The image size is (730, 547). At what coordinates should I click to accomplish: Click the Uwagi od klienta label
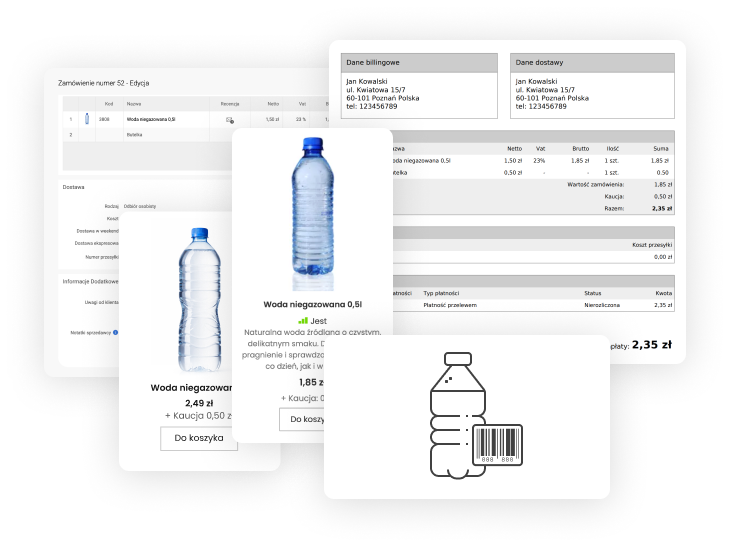coord(101,303)
